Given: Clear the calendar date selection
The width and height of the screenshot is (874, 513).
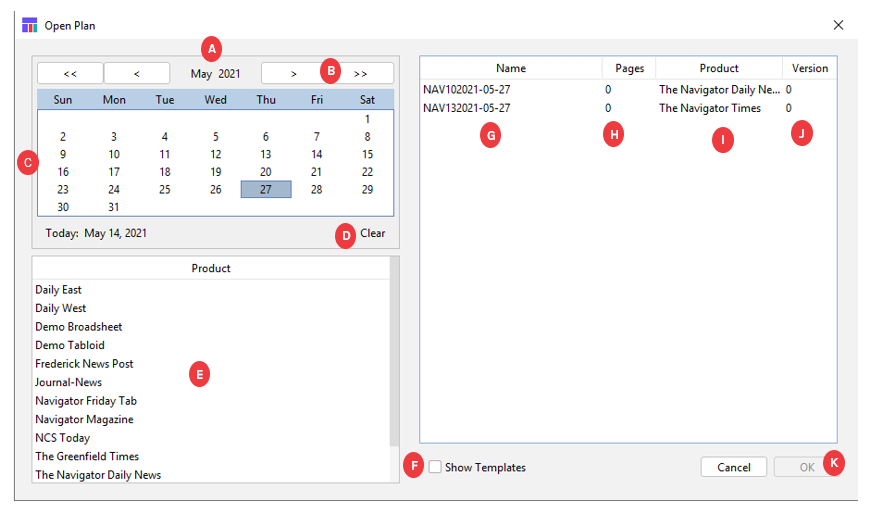Looking at the screenshot, I should coord(372,233).
